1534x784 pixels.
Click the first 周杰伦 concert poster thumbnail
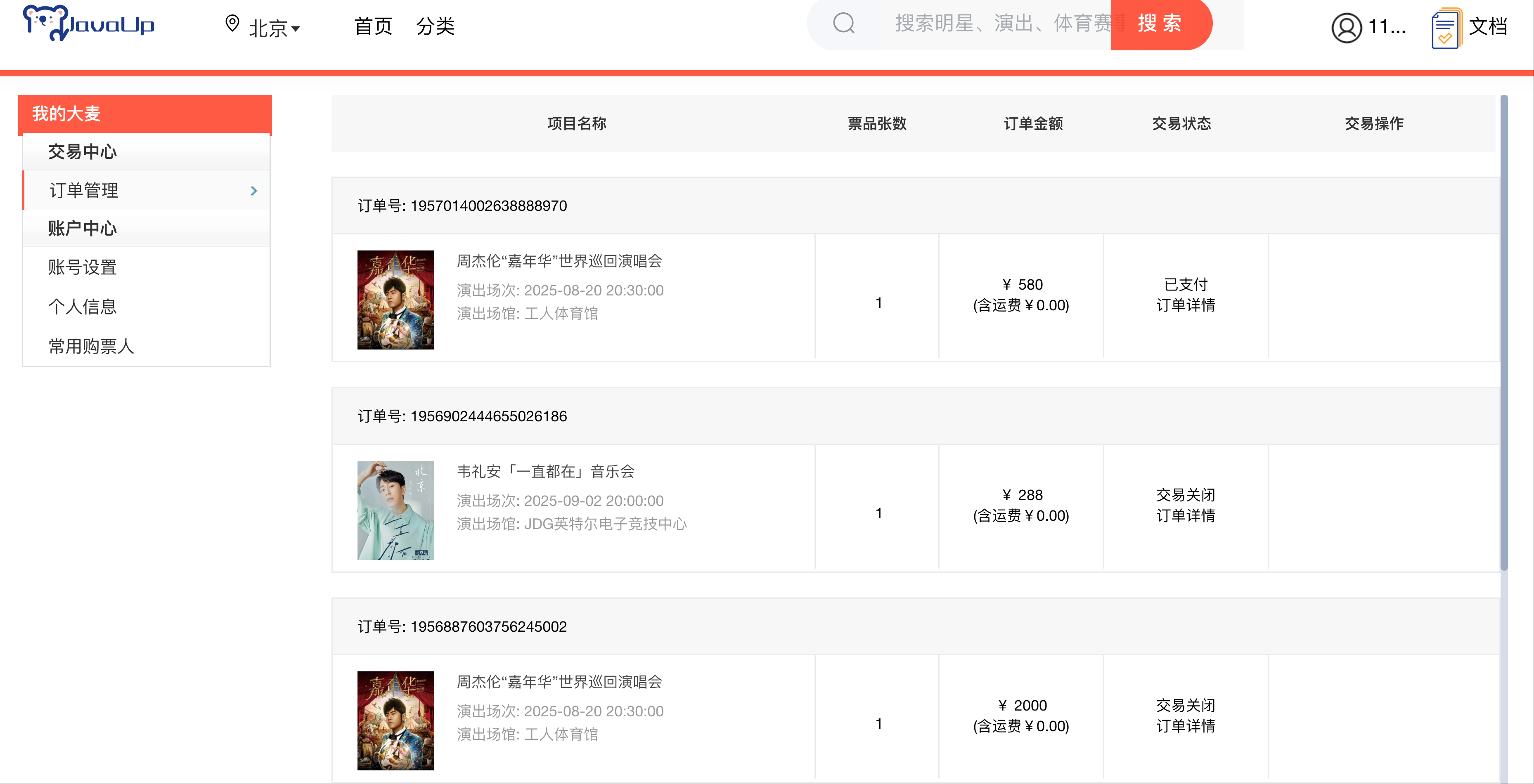point(395,300)
